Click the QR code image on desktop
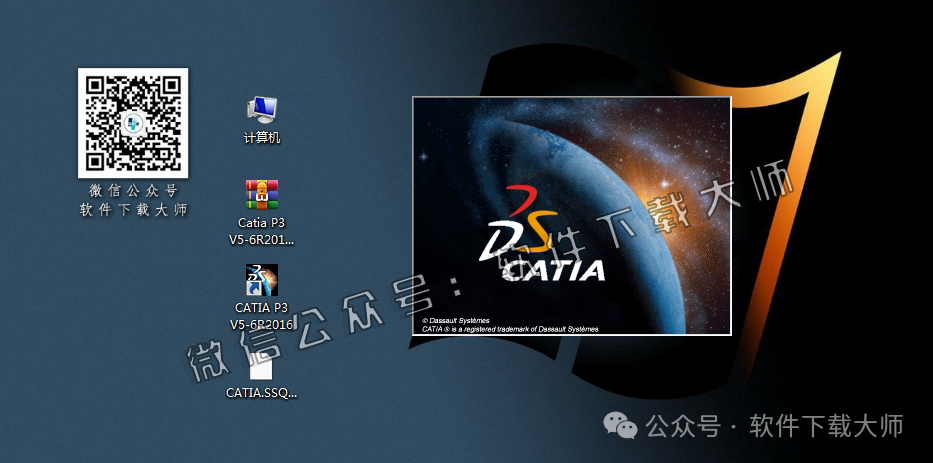This screenshot has height=463, width=933. point(133,123)
